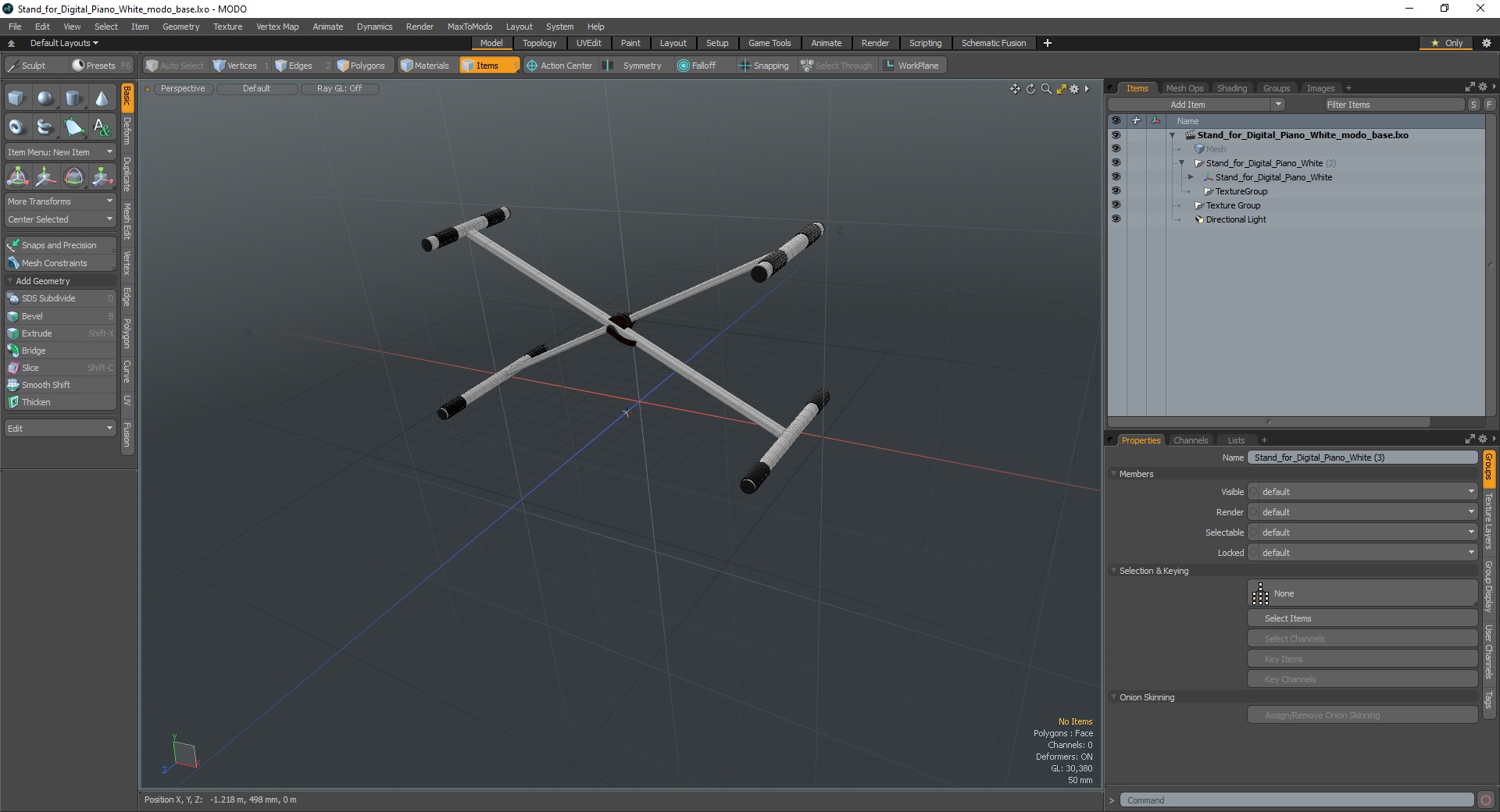1500x812 pixels.
Task: Open the Vertex Map menu
Action: pos(277,27)
